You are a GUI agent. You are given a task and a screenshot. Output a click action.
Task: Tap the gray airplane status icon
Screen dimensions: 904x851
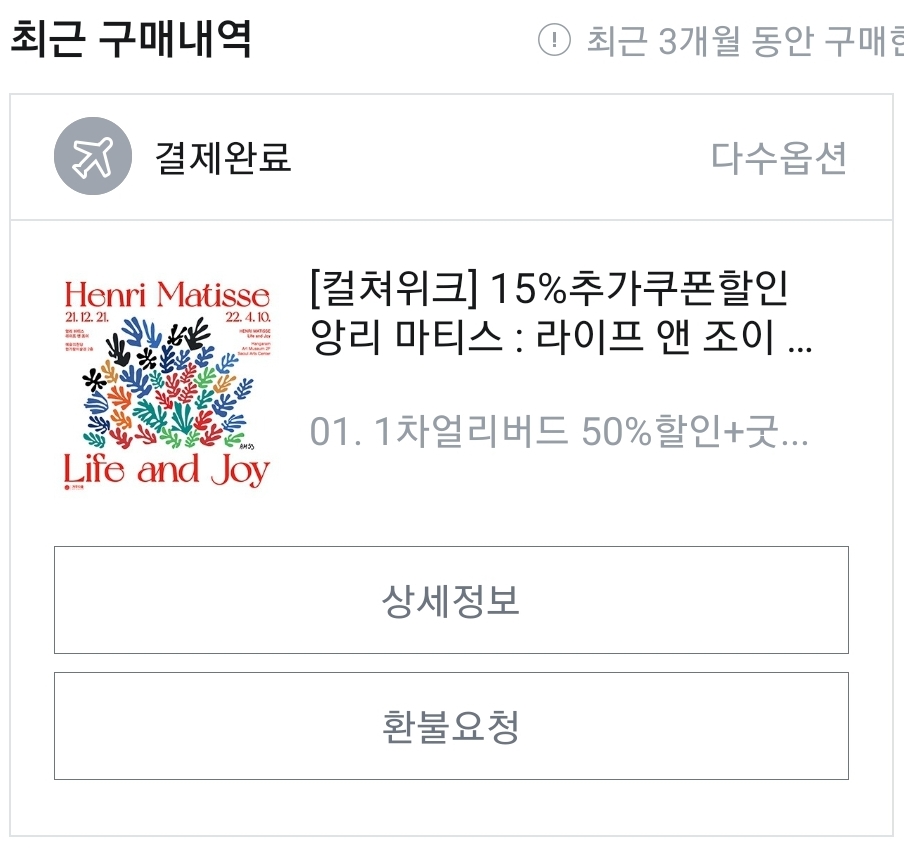tap(93, 156)
